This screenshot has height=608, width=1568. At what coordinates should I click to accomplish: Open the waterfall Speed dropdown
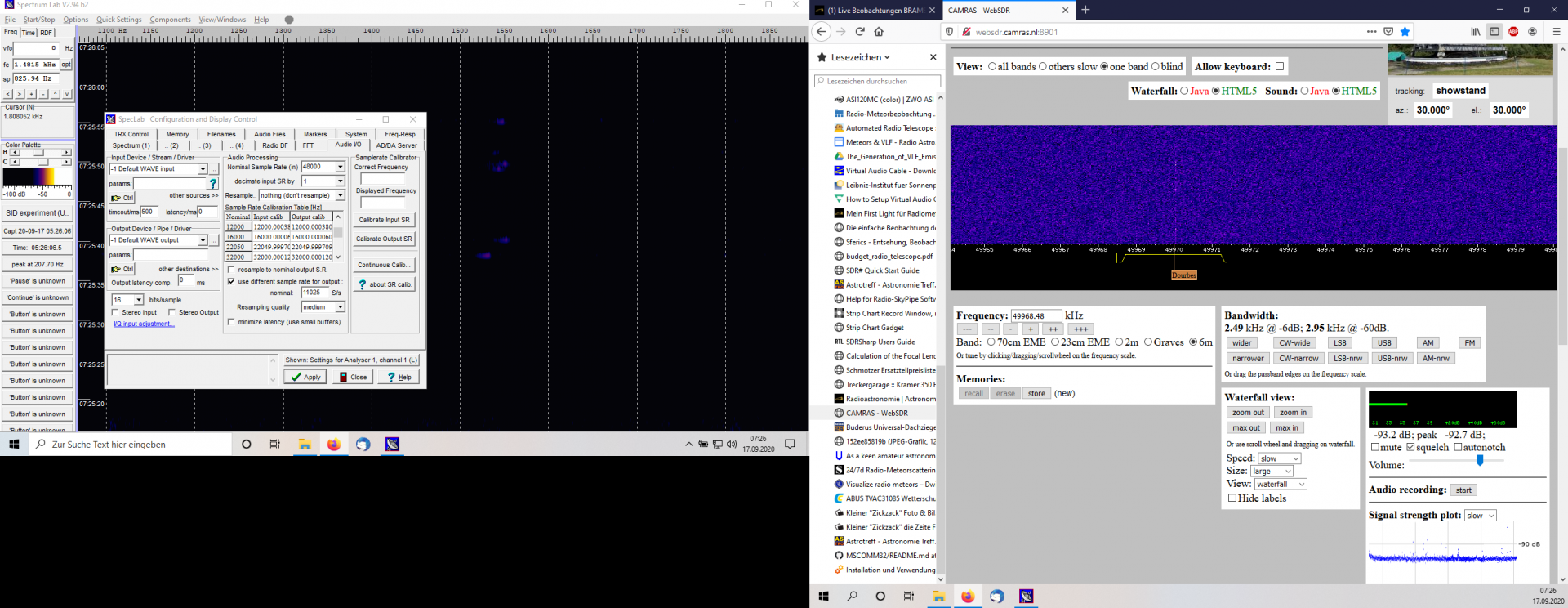point(1279,458)
